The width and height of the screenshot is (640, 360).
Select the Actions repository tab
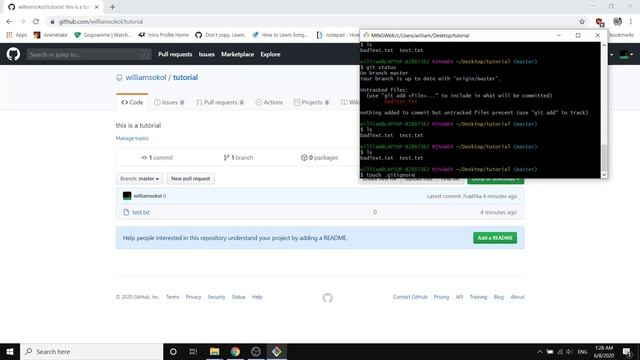269,102
